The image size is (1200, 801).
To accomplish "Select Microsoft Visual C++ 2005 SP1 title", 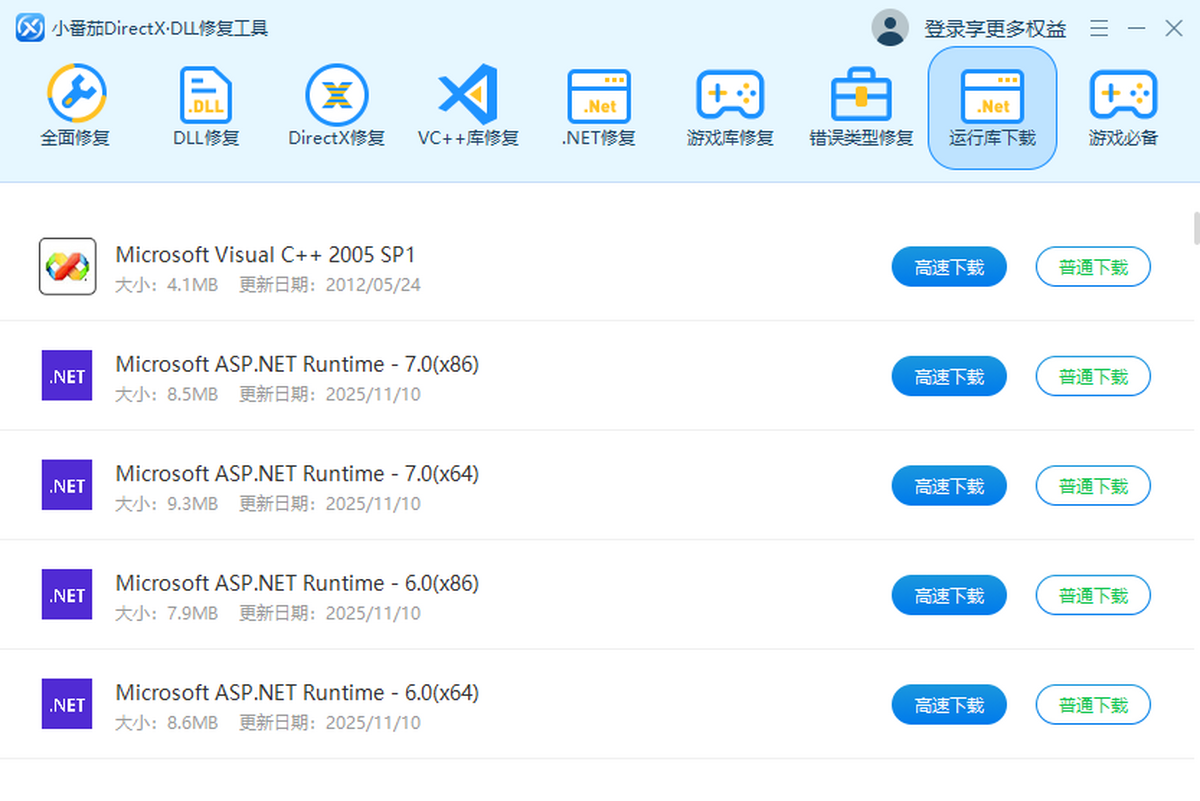I will click(x=265, y=255).
